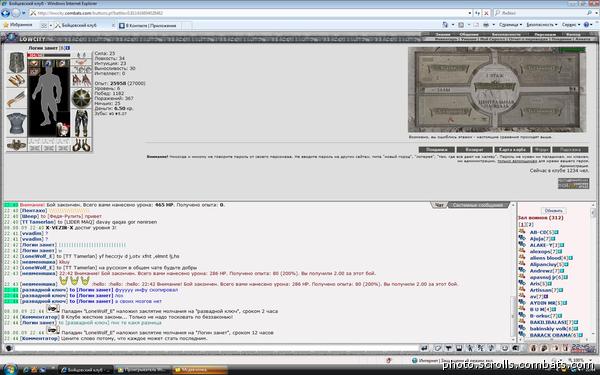Select the Чат tab
Image resolution: width=600 pixels, height=375 pixels.
(440, 205)
